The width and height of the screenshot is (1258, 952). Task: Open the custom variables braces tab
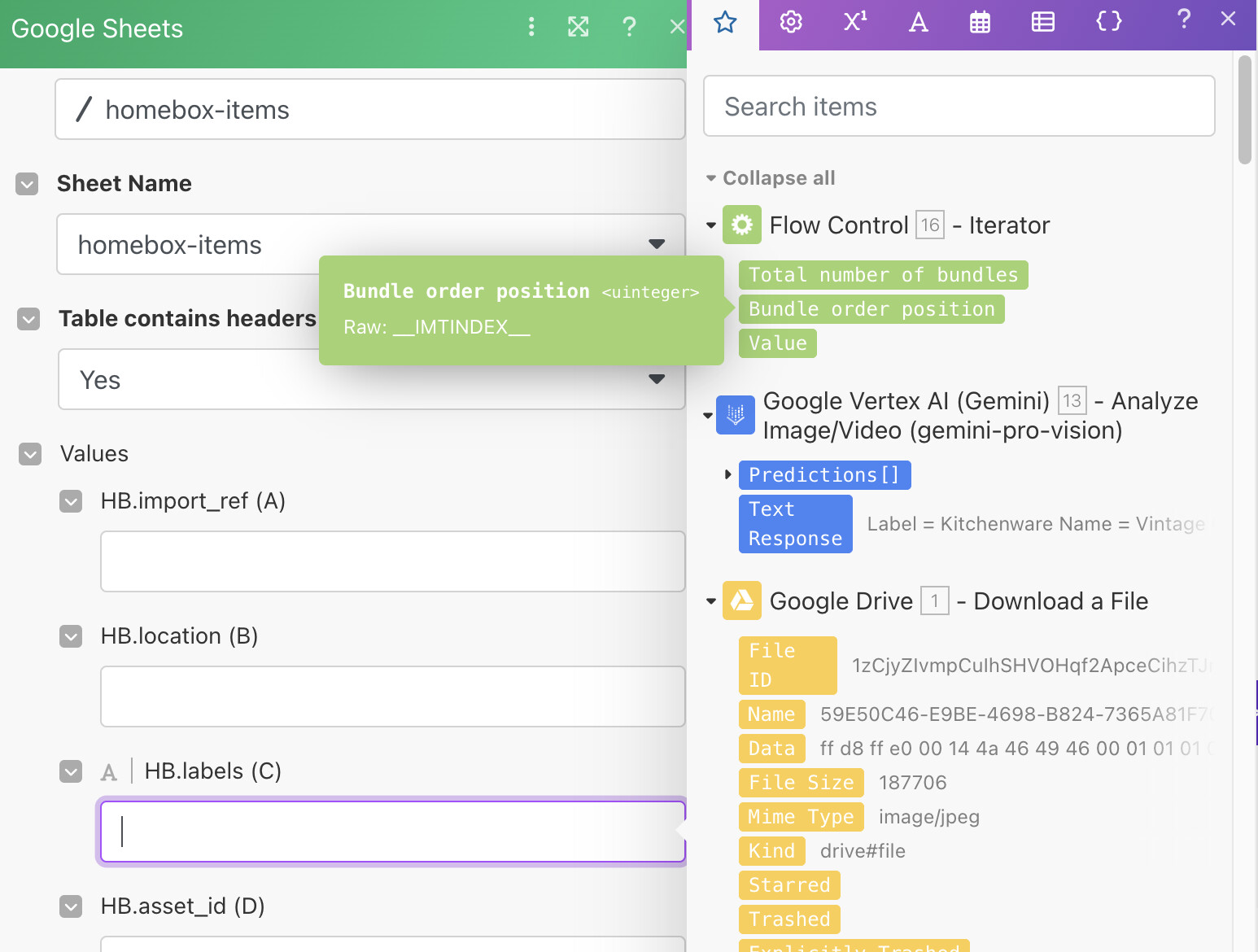1109,22
